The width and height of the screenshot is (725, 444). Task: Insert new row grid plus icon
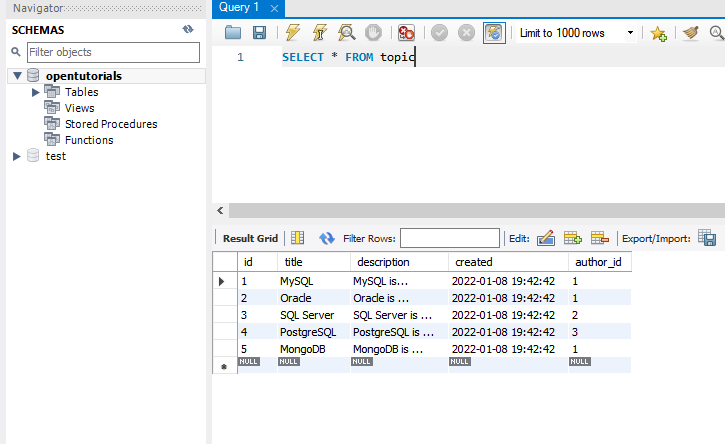(572, 238)
